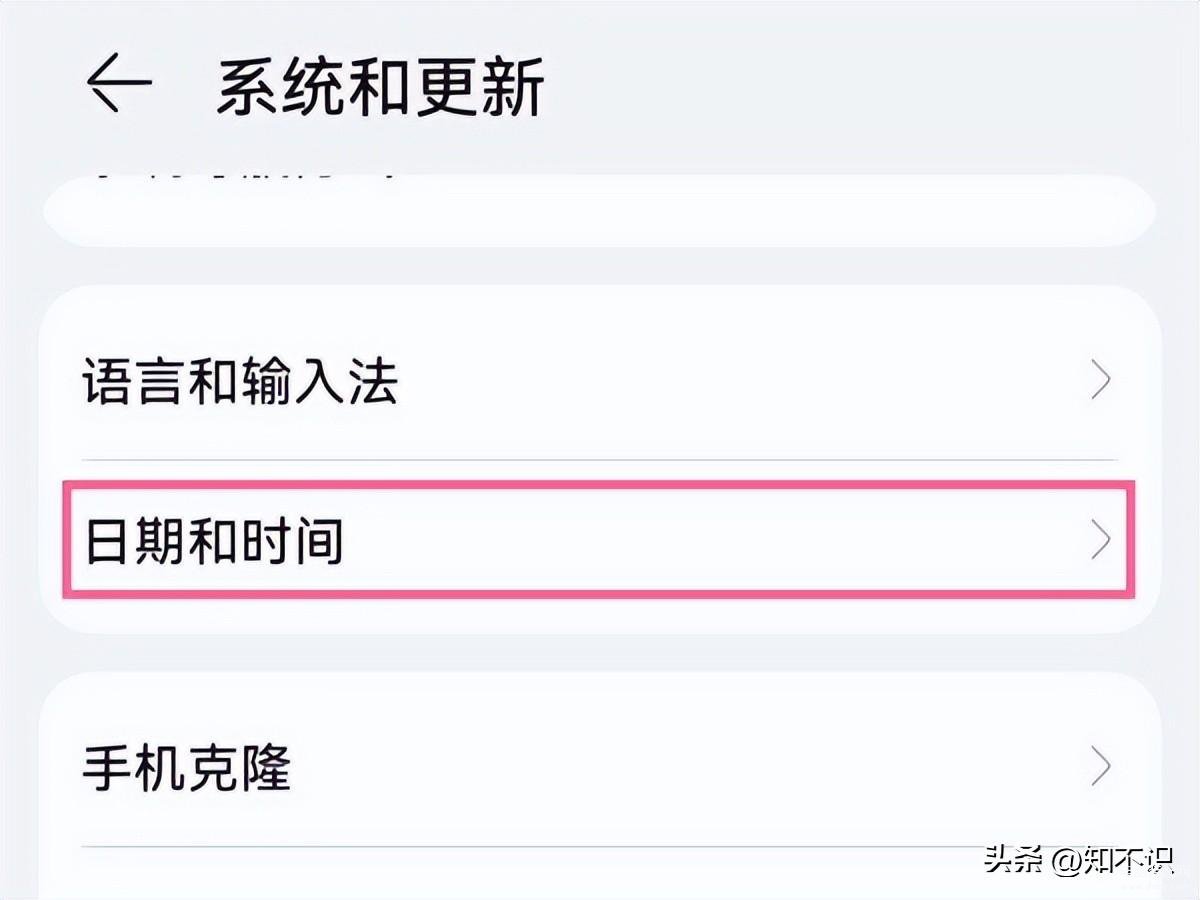The image size is (1200, 900).
Task: Click the chevron beside 日期和时间
Action: click(x=1101, y=539)
